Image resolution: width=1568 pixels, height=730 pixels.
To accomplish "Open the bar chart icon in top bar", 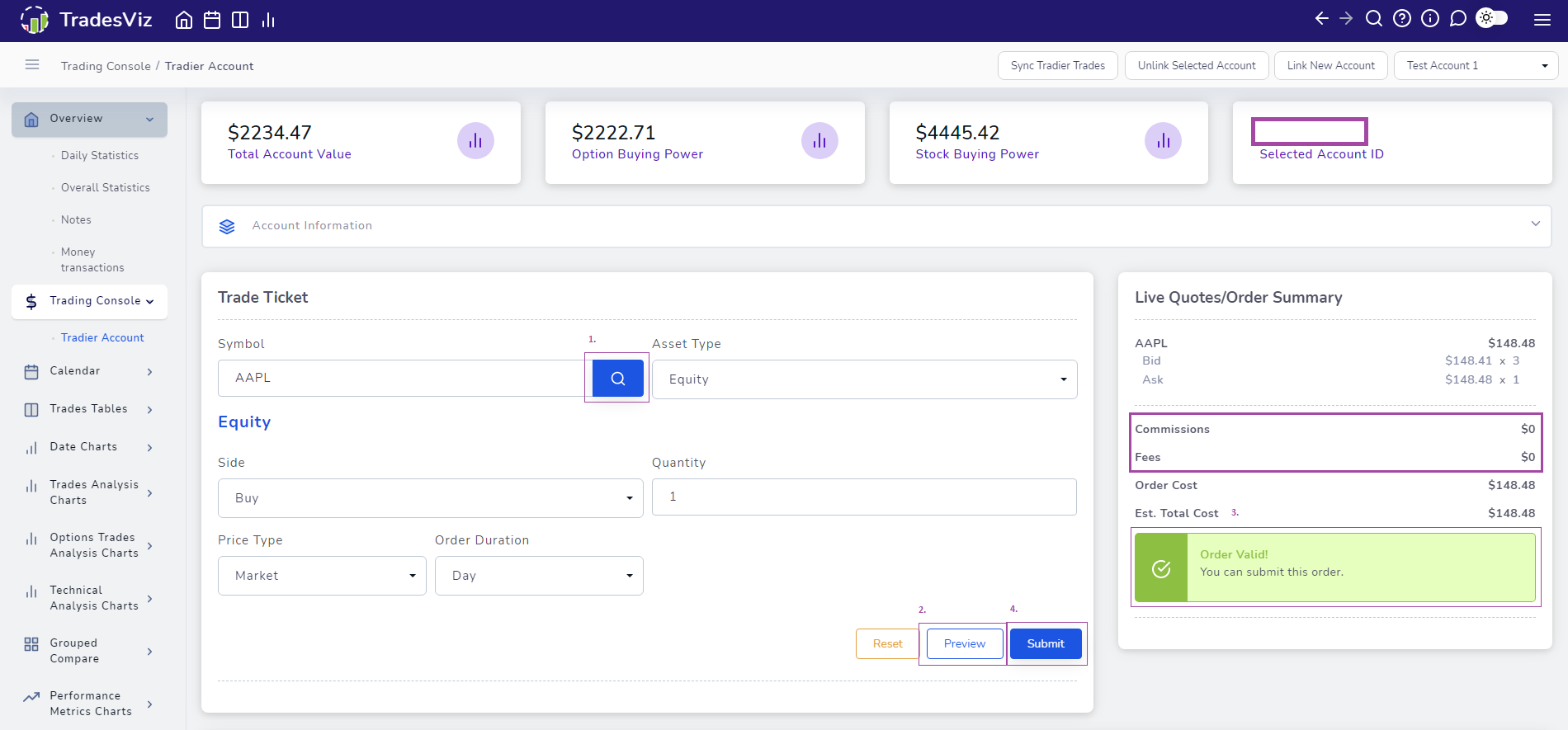I will 268,20.
